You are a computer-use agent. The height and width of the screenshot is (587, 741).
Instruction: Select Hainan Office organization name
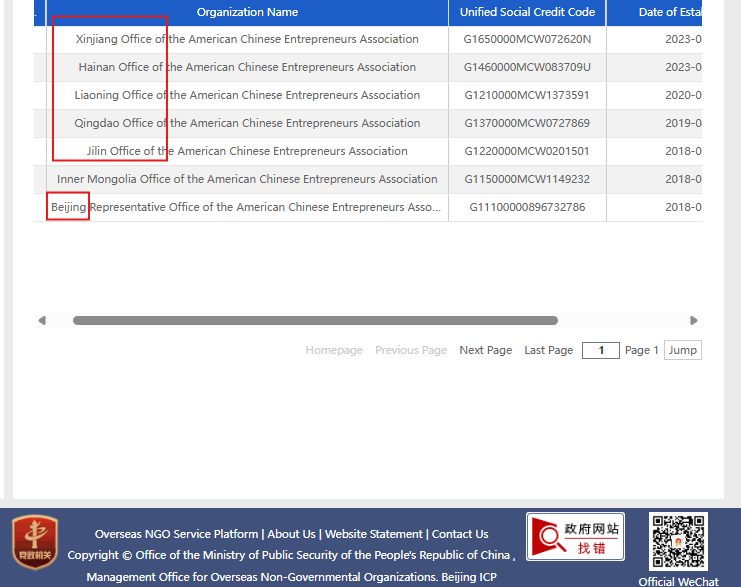(247, 67)
